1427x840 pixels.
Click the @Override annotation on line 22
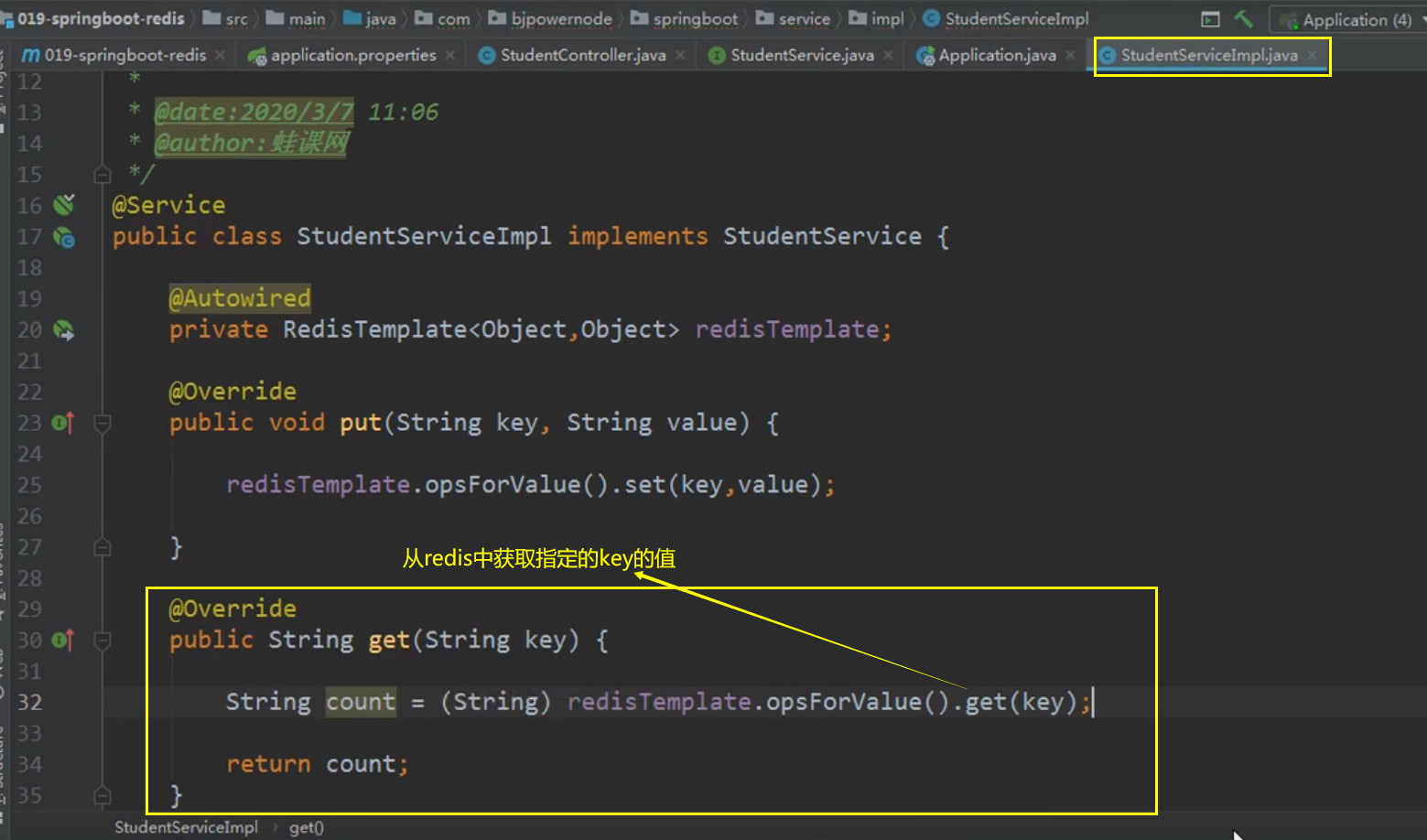232,392
